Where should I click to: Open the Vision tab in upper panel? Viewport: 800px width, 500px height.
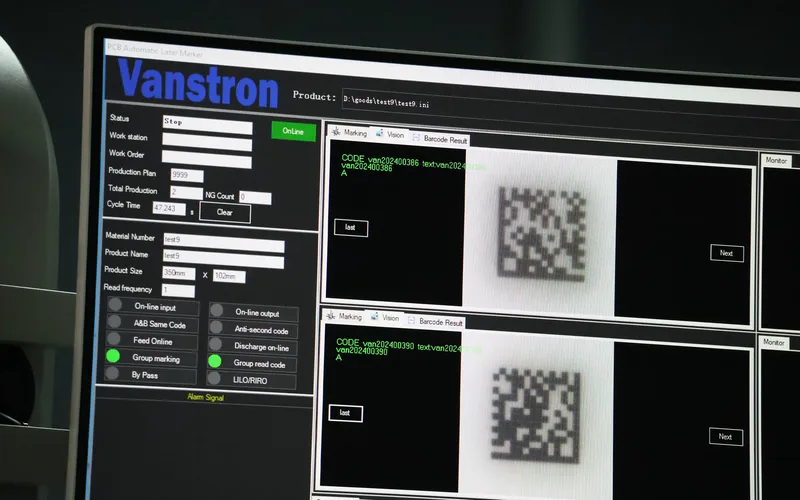395,134
